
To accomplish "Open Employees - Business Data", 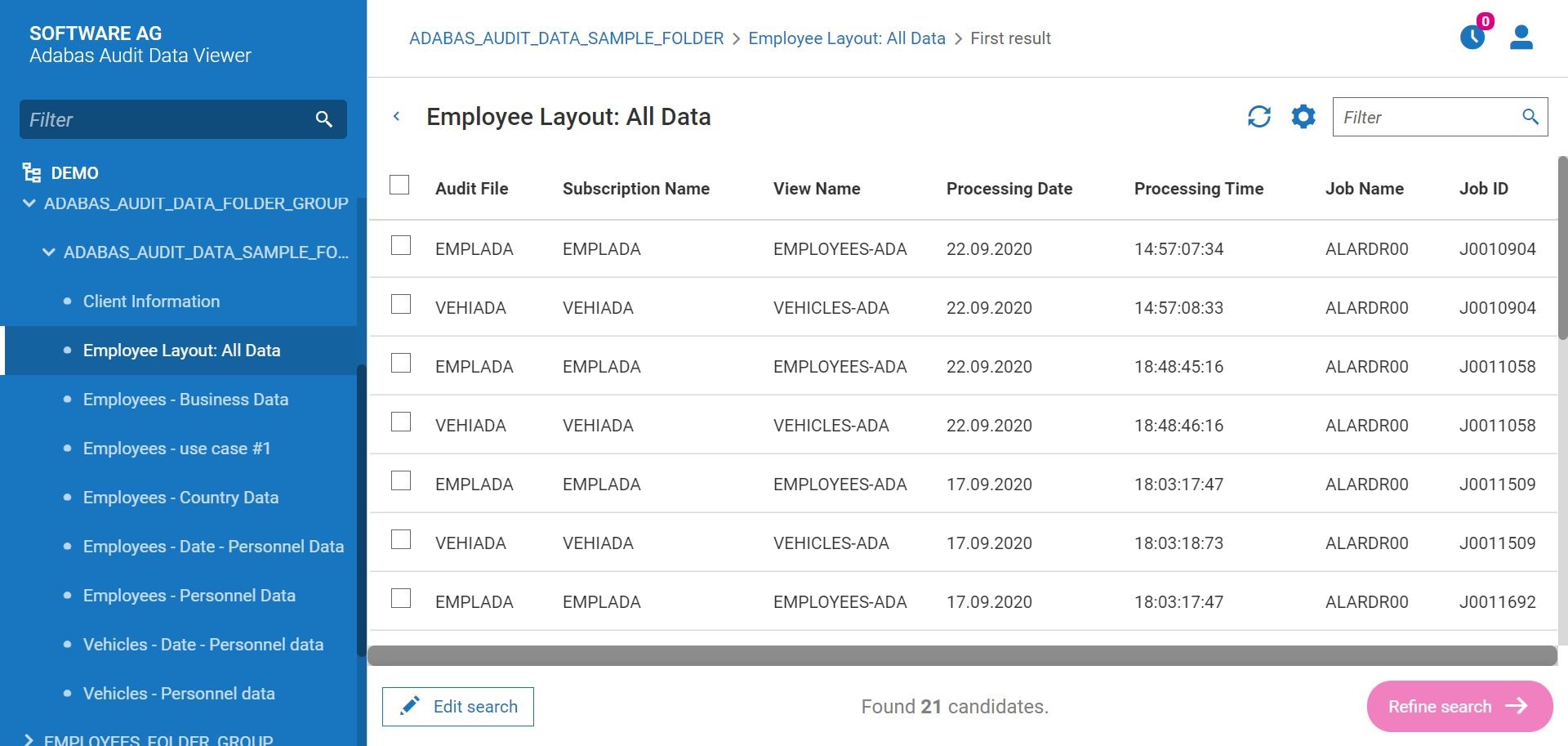I will [x=185, y=400].
